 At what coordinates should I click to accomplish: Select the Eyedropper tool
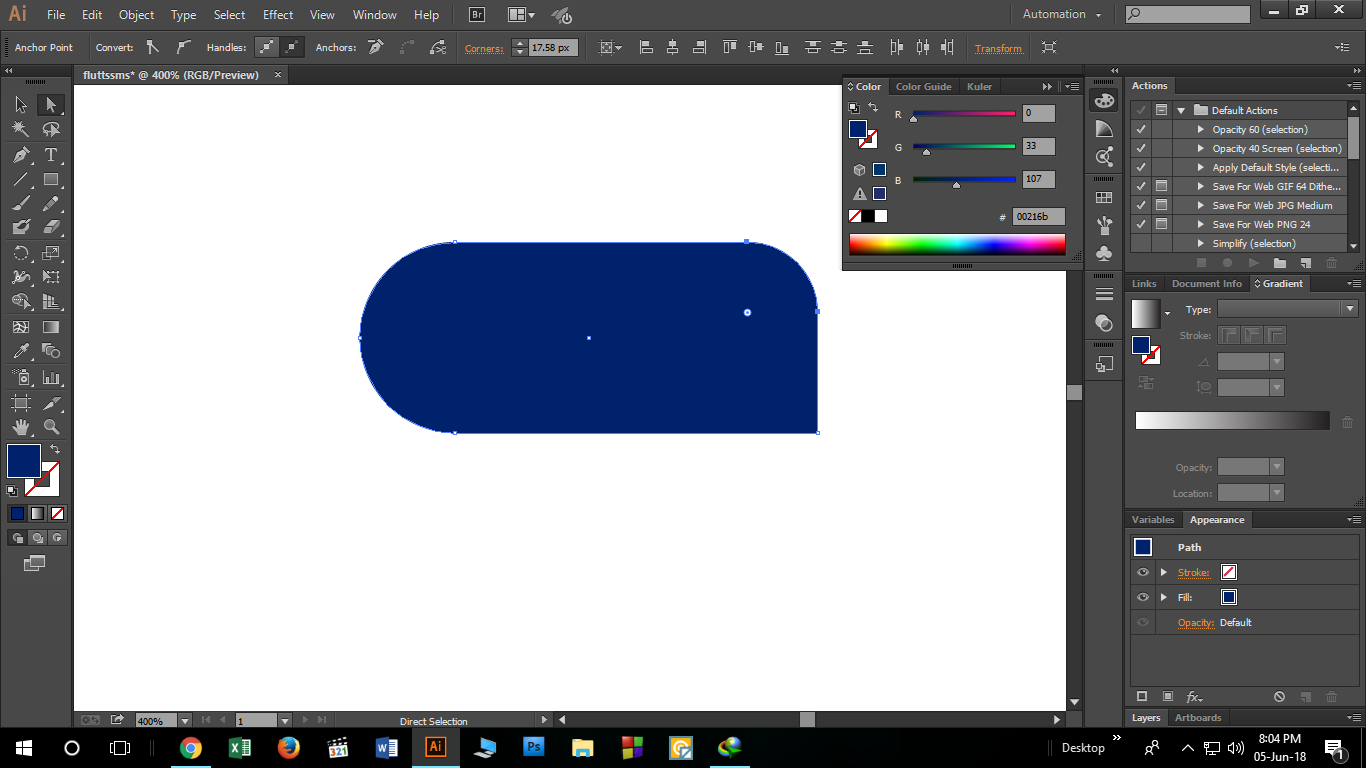(21, 352)
